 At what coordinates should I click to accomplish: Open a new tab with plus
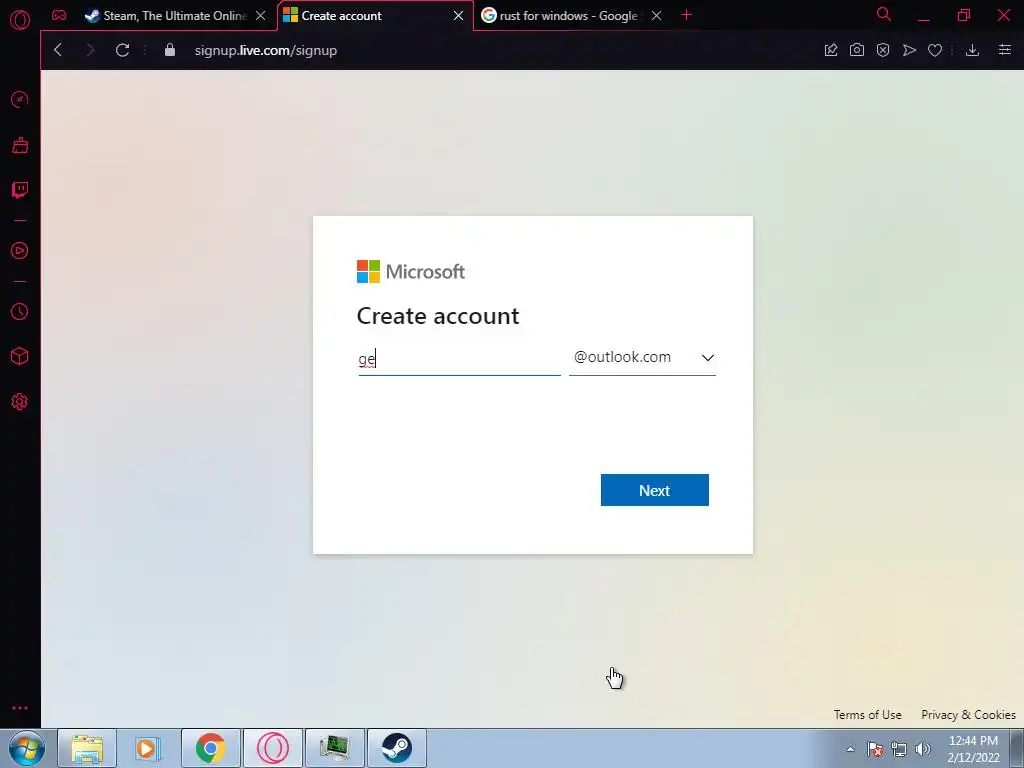point(686,15)
